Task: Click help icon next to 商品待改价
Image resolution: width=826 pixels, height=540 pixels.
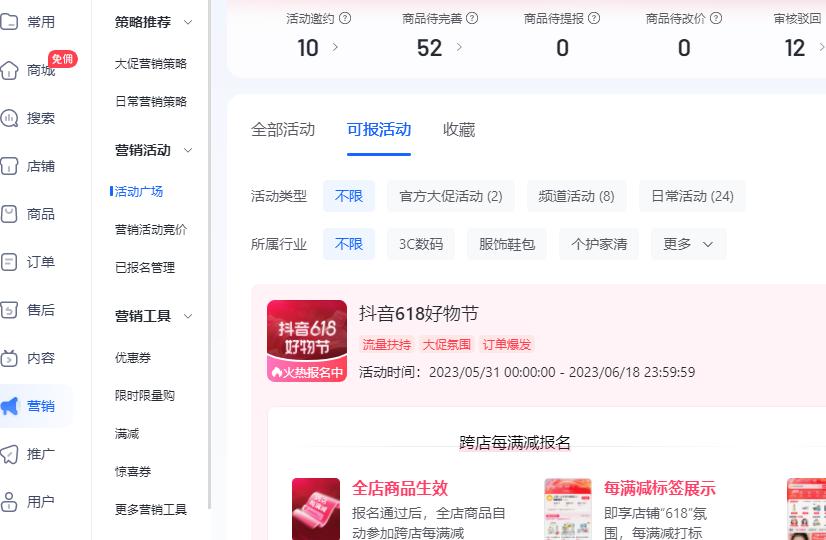Action: (715, 18)
